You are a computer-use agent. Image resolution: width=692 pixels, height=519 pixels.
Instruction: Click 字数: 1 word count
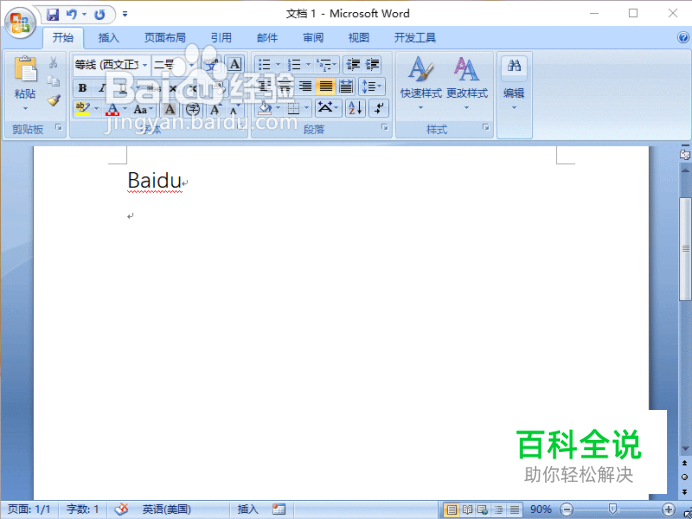(82, 510)
